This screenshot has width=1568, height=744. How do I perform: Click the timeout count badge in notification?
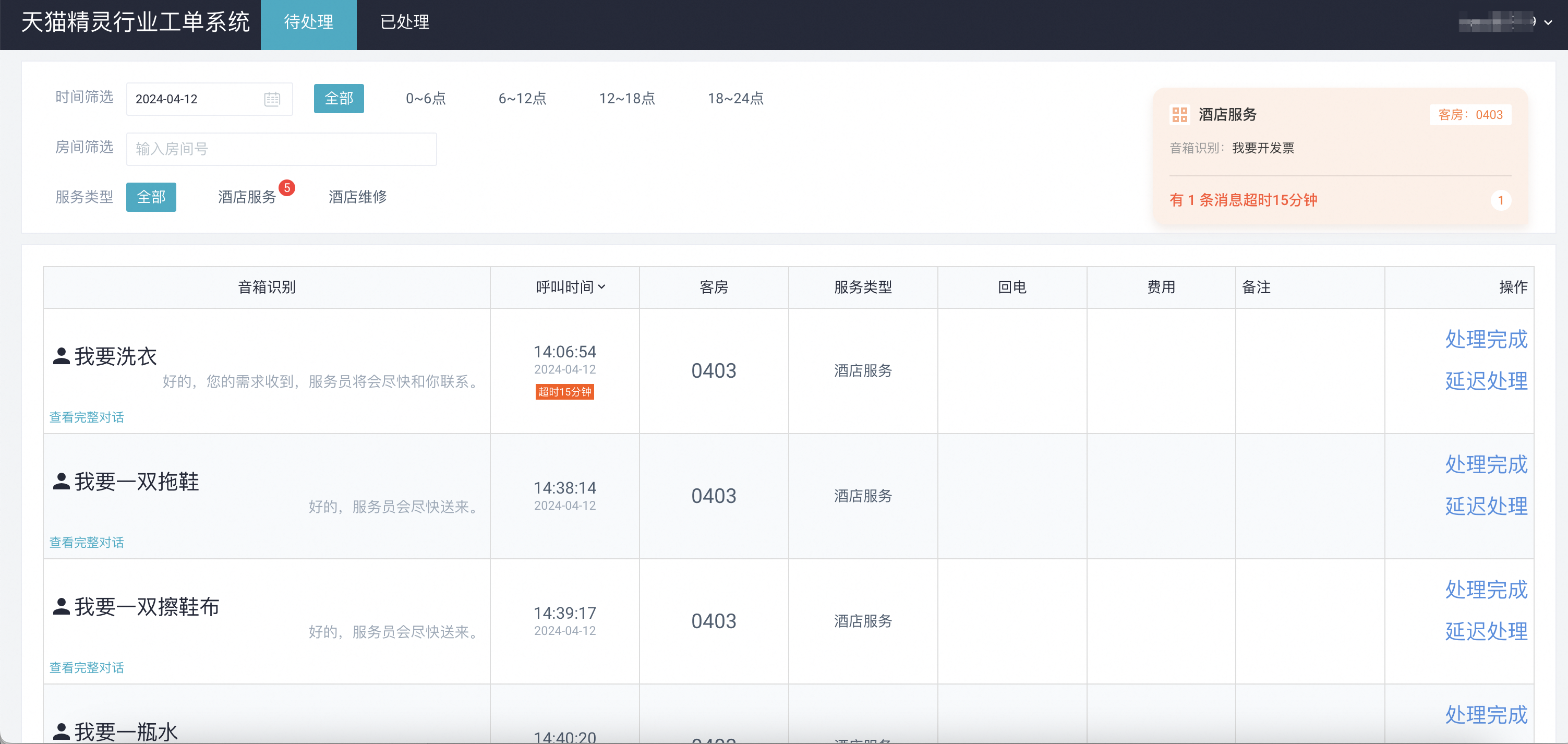[x=1500, y=200]
